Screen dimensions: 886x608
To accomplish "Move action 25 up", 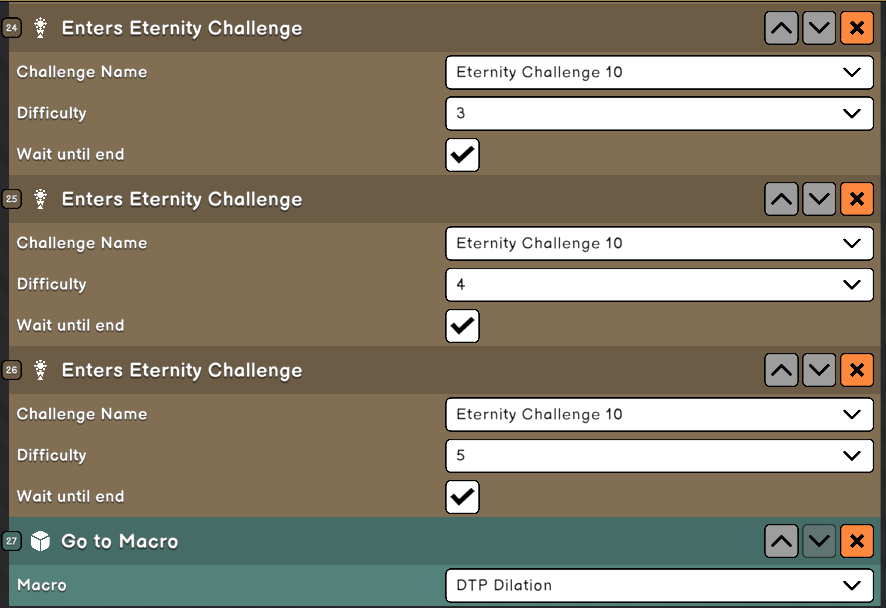I will [781, 200].
